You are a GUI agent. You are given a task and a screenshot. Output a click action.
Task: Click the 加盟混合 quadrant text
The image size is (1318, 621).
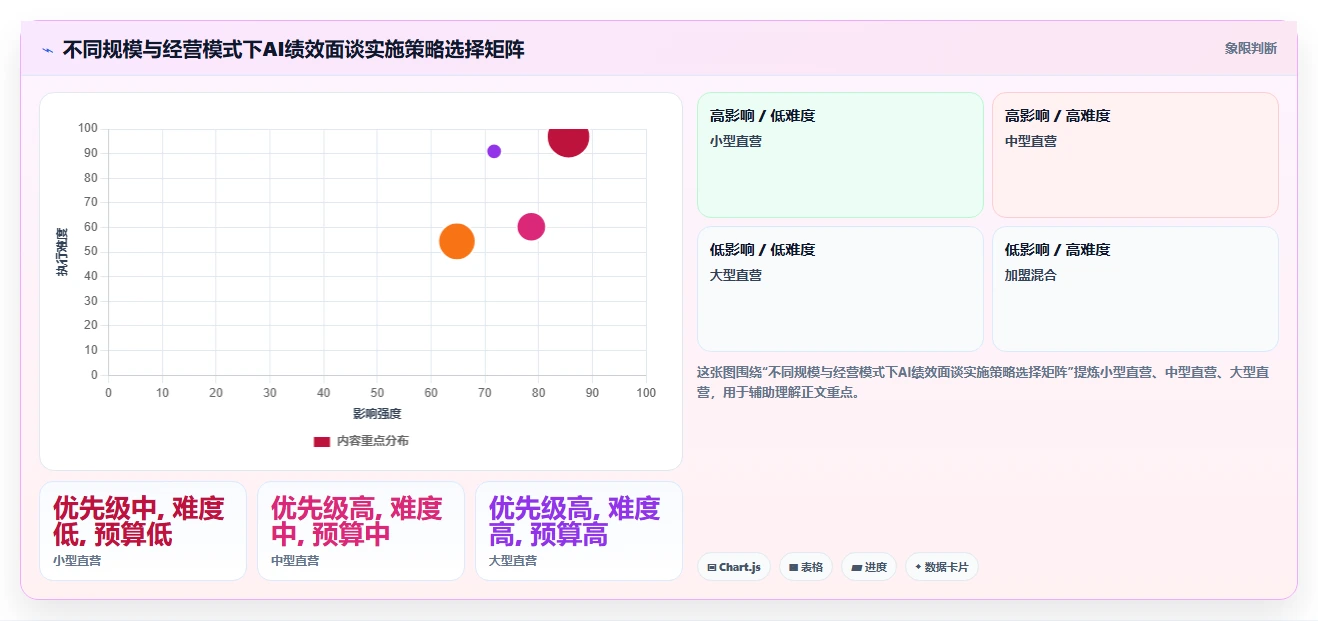pyautogui.click(x=1031, y=275)
